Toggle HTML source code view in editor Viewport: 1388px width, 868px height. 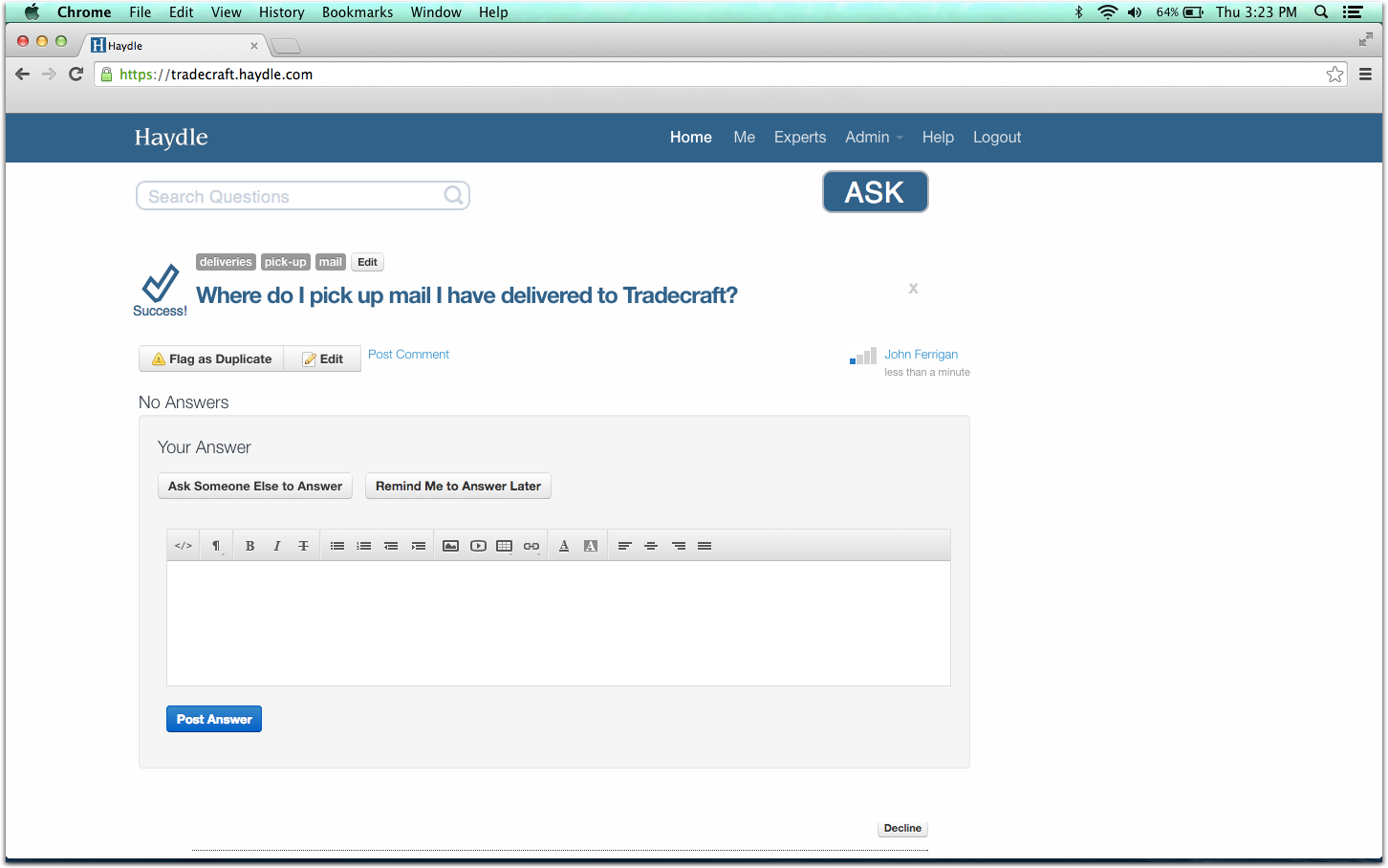coord(184,546)
